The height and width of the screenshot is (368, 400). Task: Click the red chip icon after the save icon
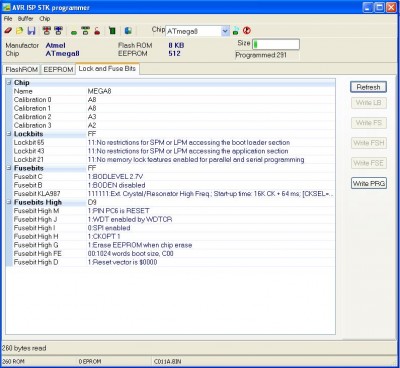click(46, 31)
